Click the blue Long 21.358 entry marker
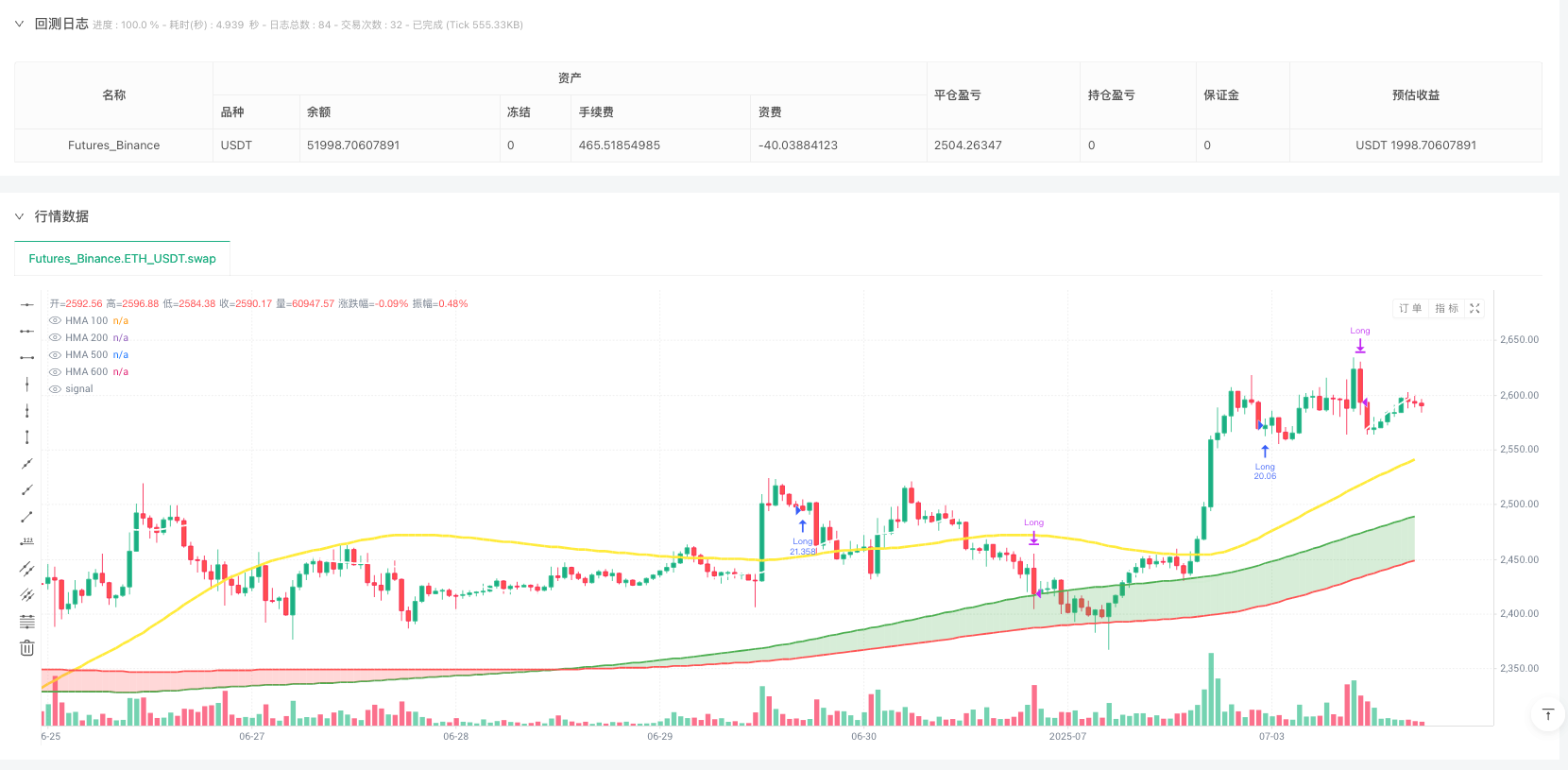 pos(803,539)
